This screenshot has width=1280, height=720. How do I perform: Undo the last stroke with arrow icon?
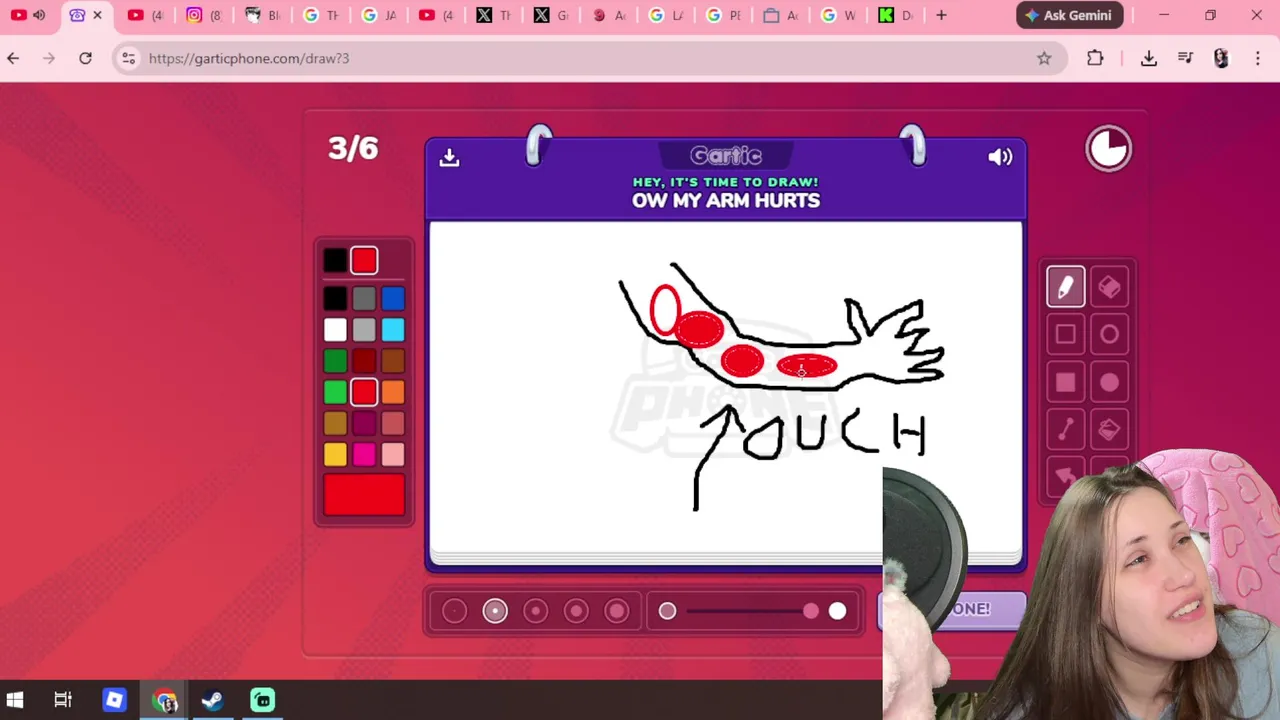(1065, 477)
